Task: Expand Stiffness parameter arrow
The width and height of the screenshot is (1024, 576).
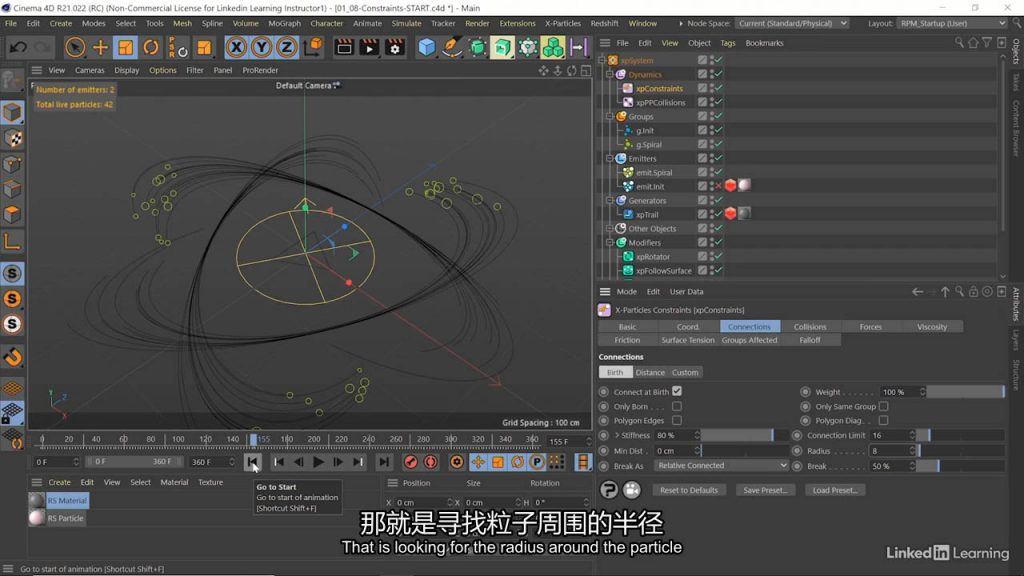Action: pos(616,435)
